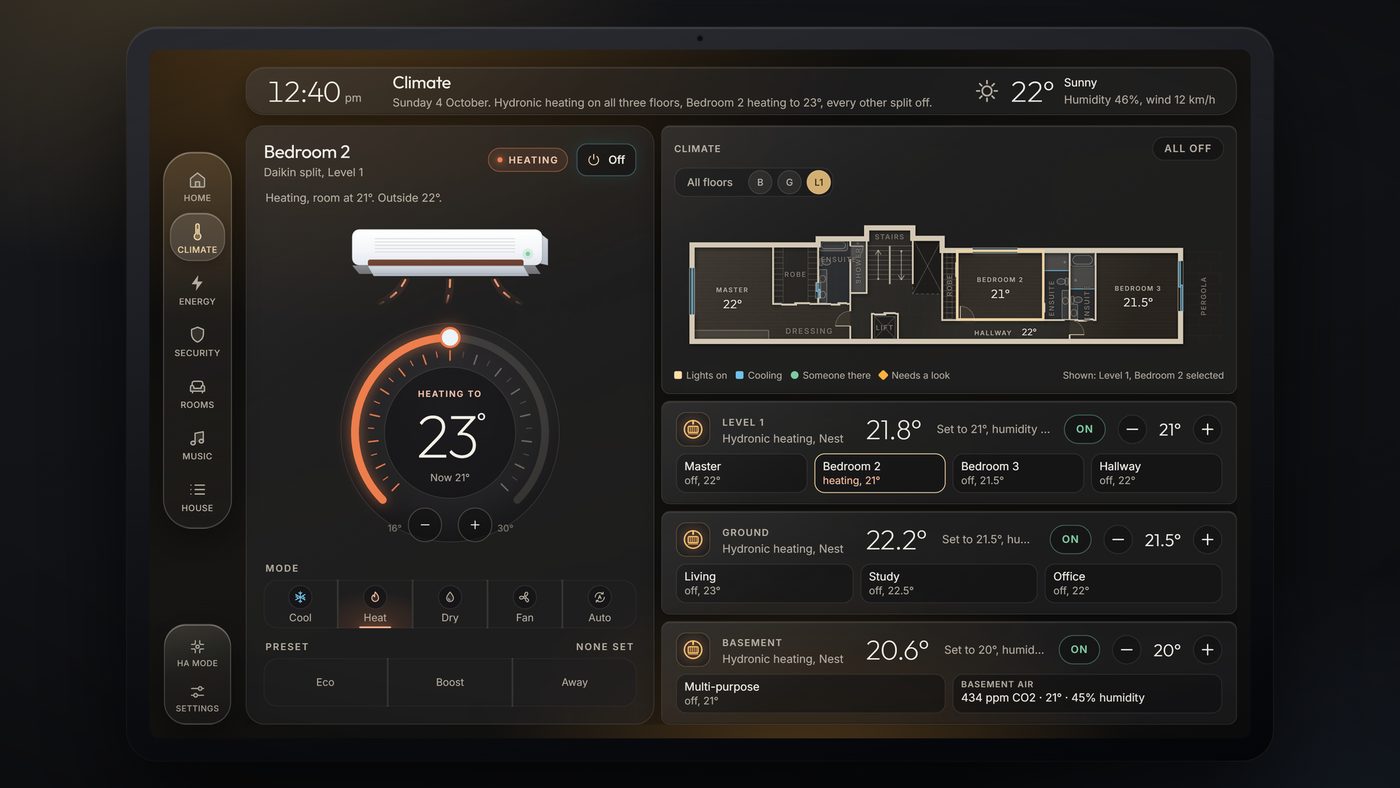Turn Bedroom 2 split Off
Image resolution: width=1400 pixels, height=788 pixels.
click(606, 160)
